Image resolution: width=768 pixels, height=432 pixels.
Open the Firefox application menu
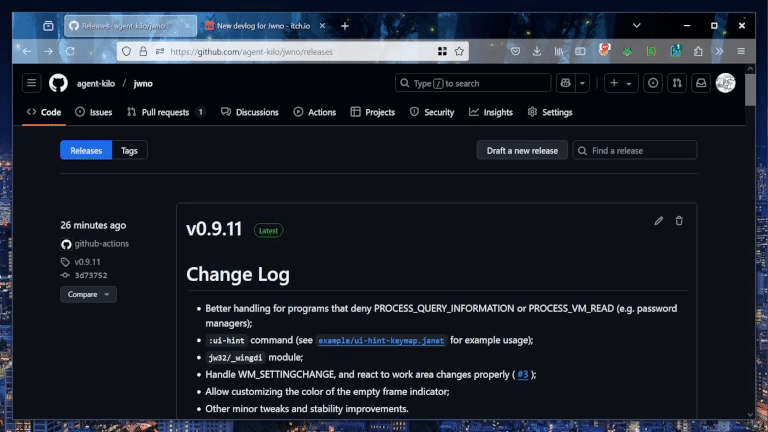coord(741,51)
